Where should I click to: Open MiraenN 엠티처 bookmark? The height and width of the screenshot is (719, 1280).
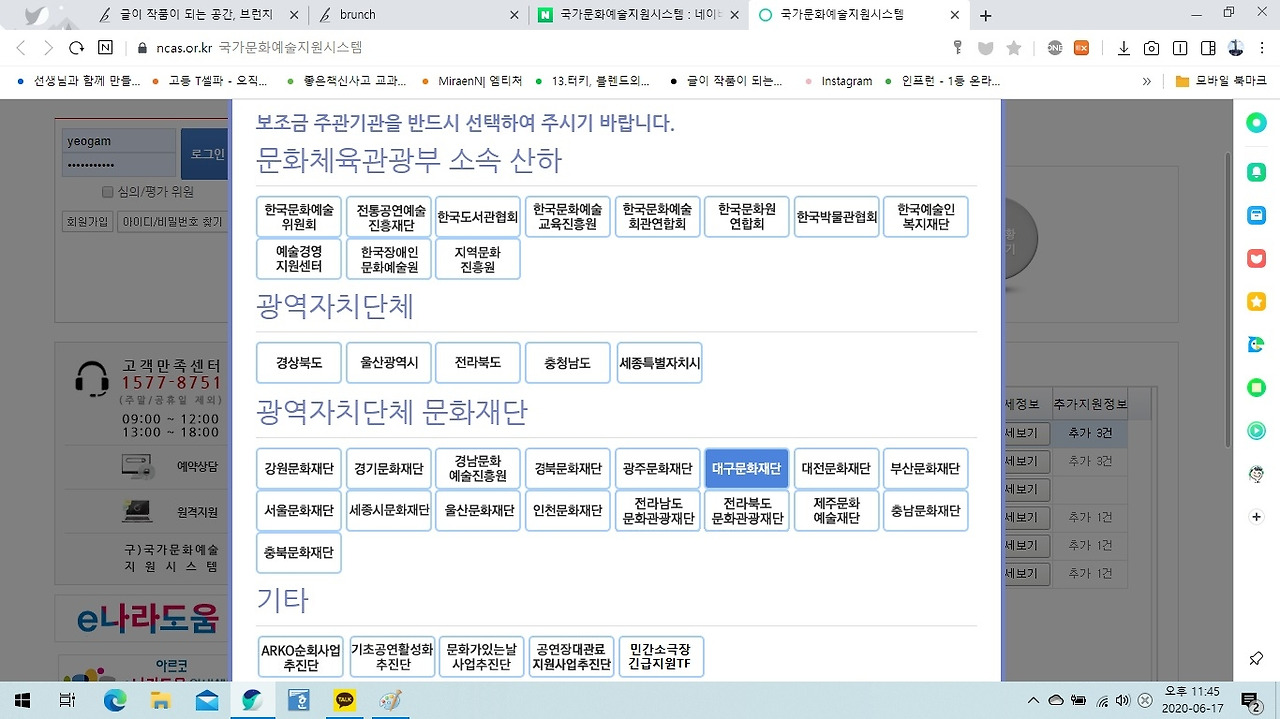coord(473,81)
